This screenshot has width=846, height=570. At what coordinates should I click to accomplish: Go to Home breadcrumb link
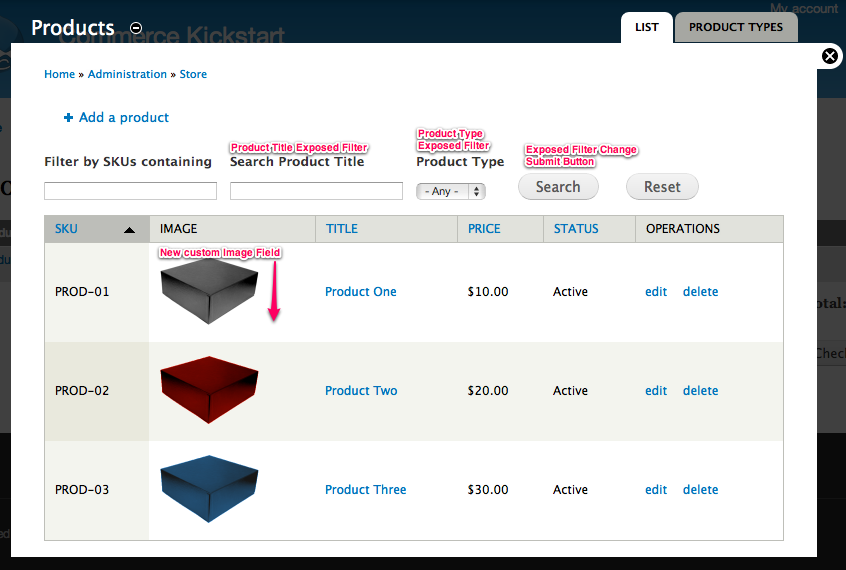[59, 74]
